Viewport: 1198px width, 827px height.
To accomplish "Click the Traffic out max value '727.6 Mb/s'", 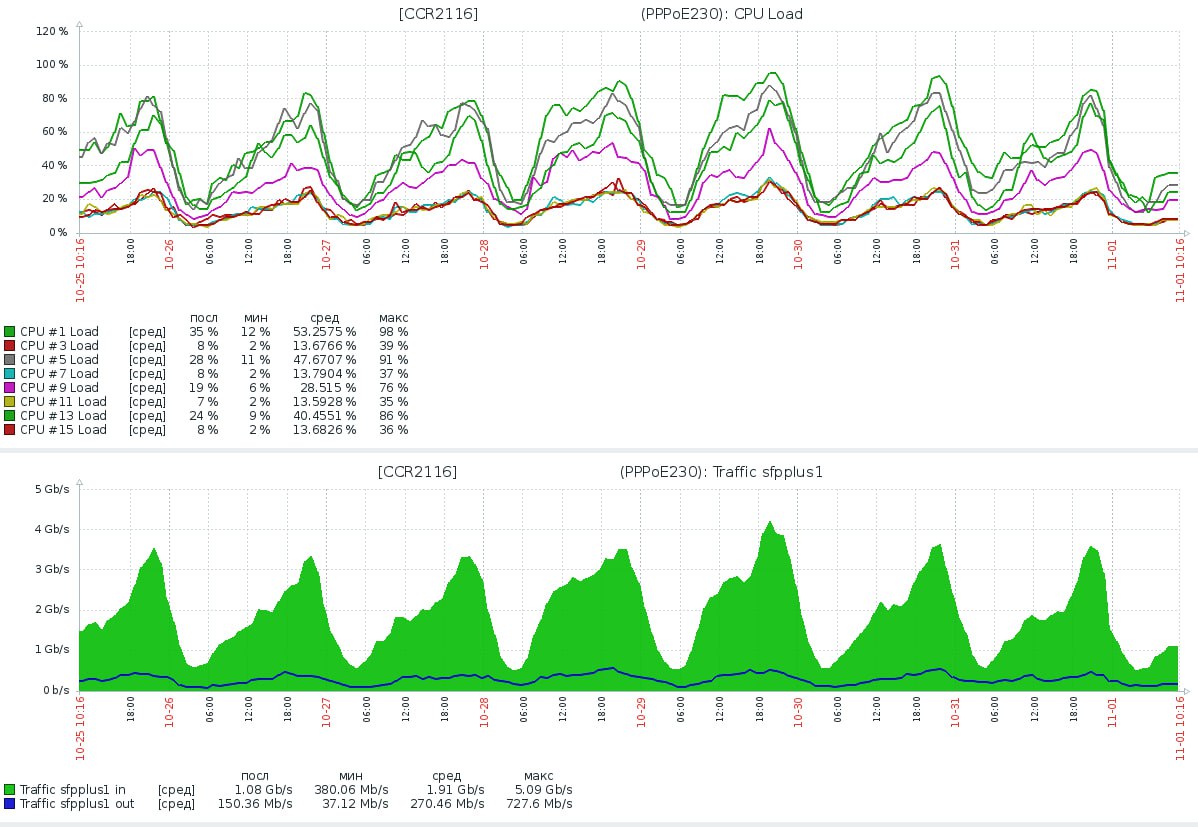I will tap(539, 803).
